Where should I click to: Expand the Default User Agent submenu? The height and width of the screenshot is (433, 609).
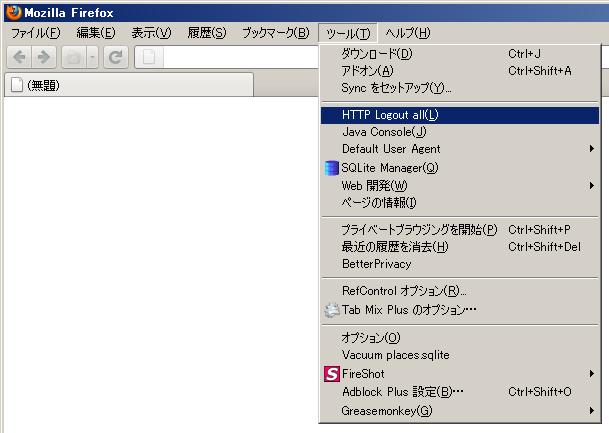tap(592, 149)
